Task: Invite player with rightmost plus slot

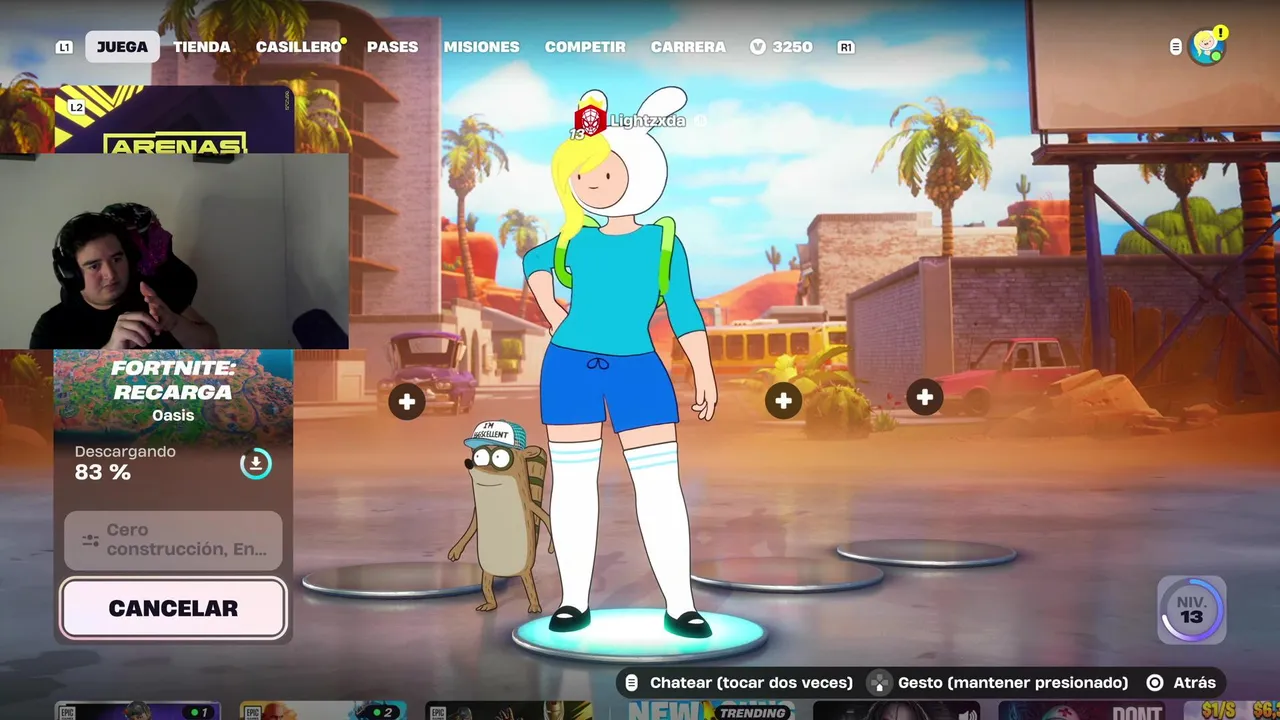Action: pyautogui.click(x=924, y=398)
